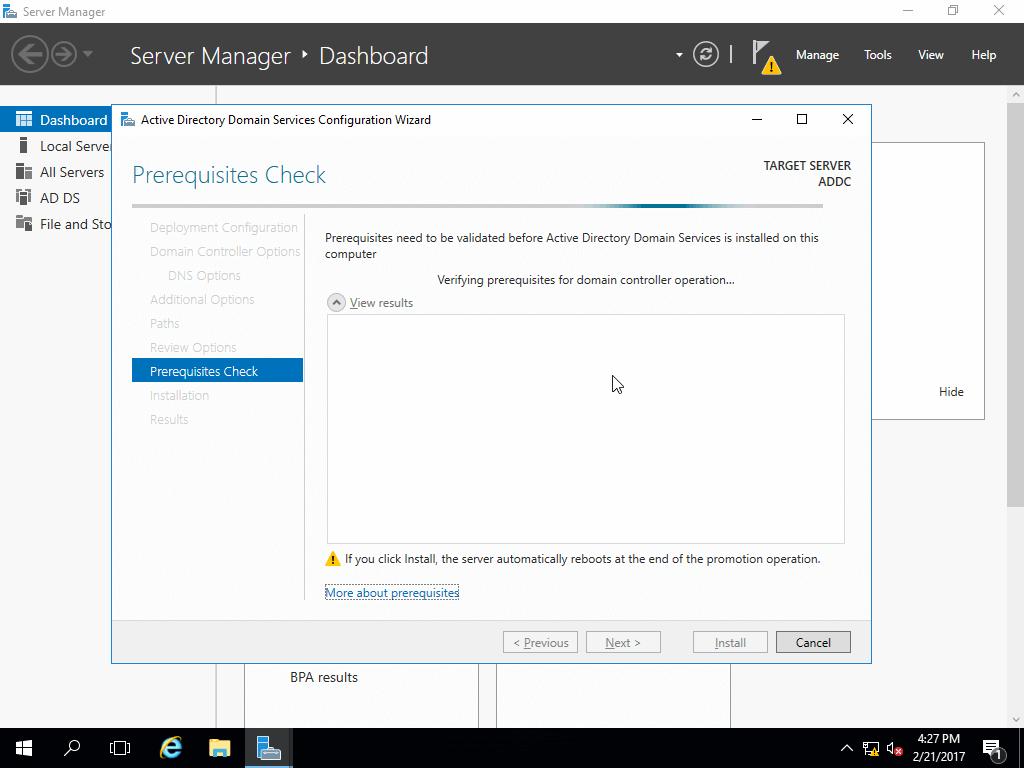The height and width of the screenshot is (768, 1024).
Task: Click the Next button in the wizard
Action: 623,642
